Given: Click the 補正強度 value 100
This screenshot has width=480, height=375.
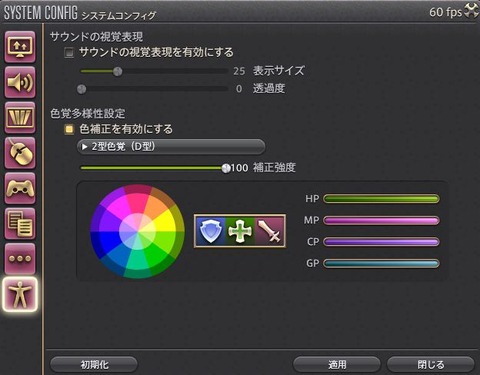Looking at the screenshot, I should click(240, 168).
